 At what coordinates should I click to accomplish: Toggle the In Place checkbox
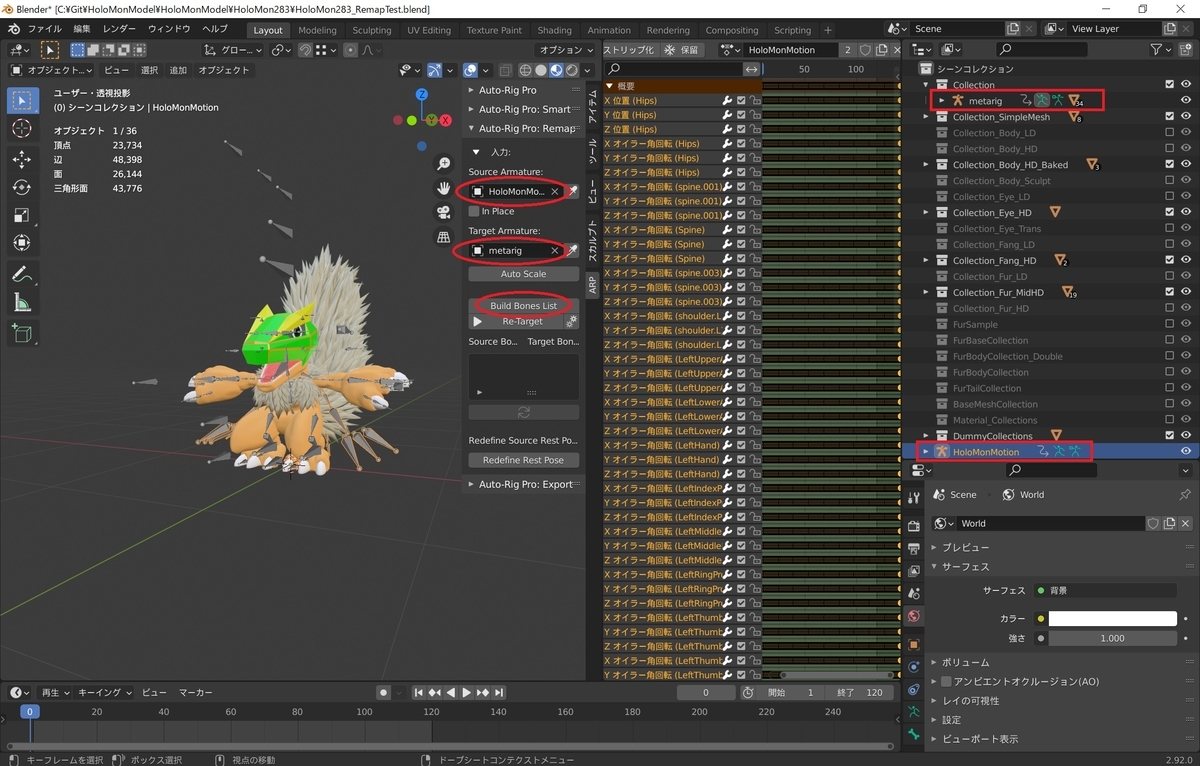tap(474, 211)
